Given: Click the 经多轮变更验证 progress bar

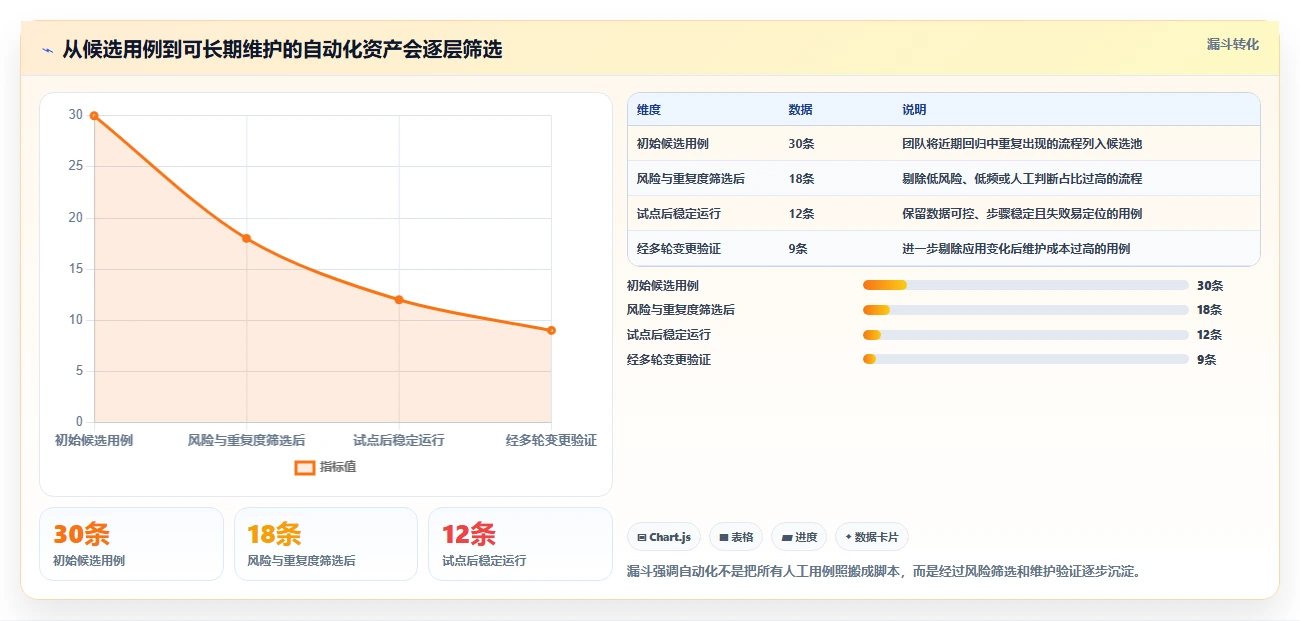Looking at the screenshot, I should pyautogui.click(x=1025, y=359).
